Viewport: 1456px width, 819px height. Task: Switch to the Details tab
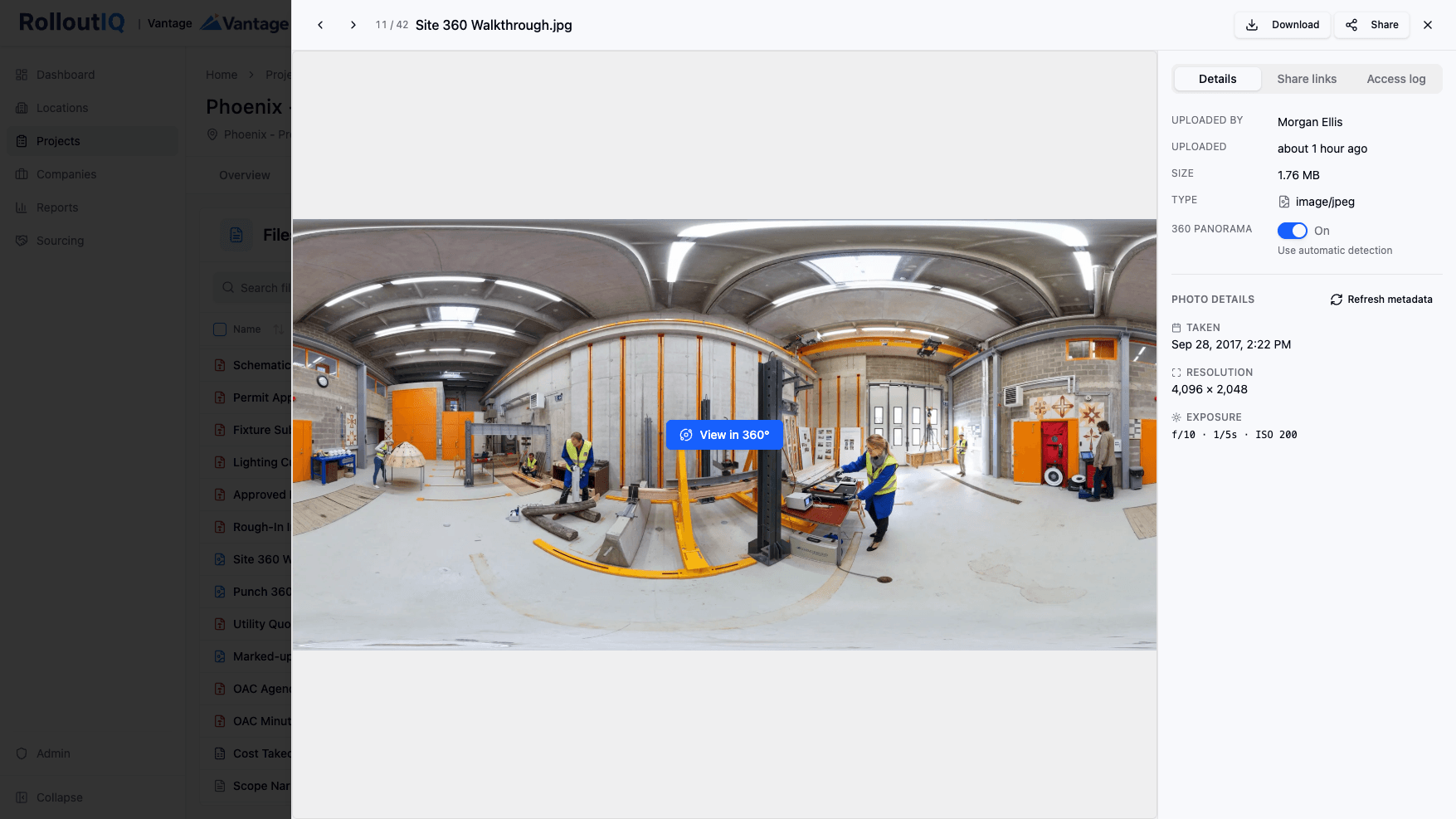pyautogui.click(x=1217, y=79)
